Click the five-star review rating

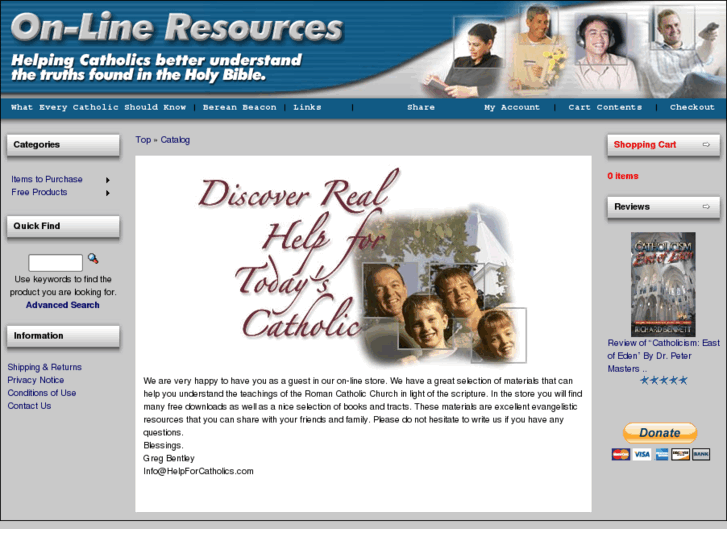click(663, 380)
